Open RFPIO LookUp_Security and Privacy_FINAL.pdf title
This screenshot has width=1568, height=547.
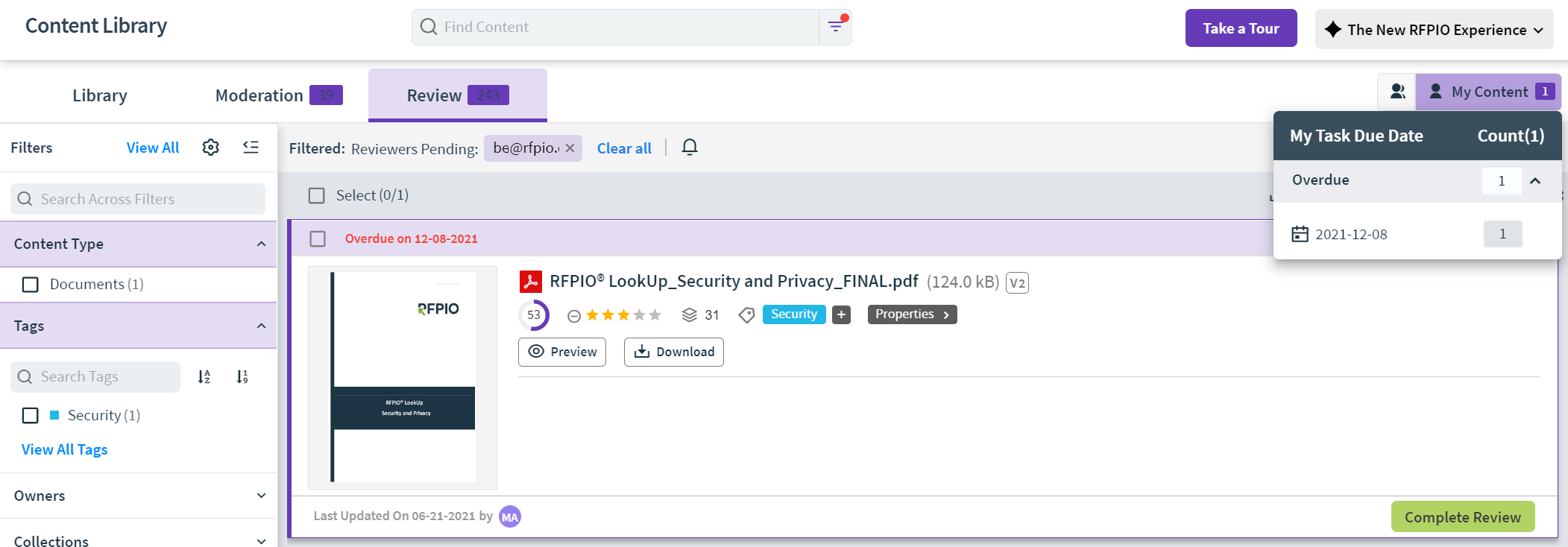click(734, 282)
